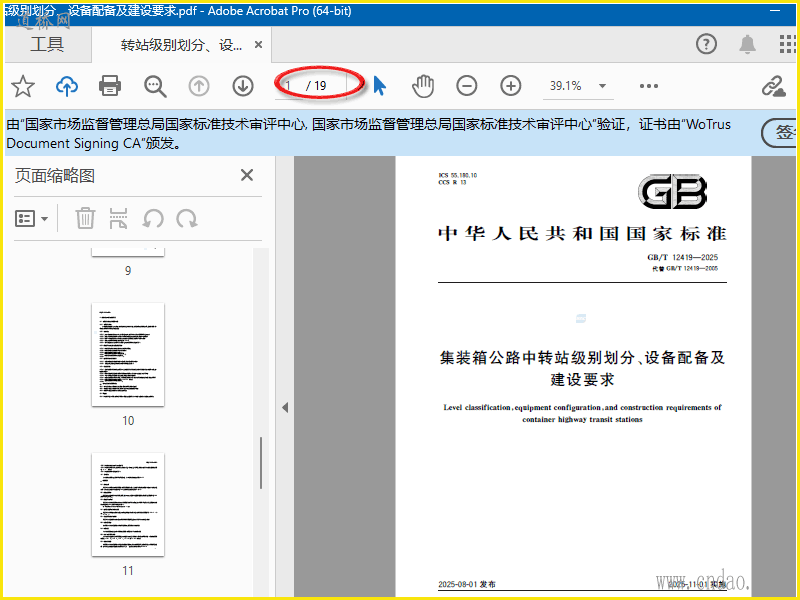Print the document
800x600 pixels.
tap(110, 86)
